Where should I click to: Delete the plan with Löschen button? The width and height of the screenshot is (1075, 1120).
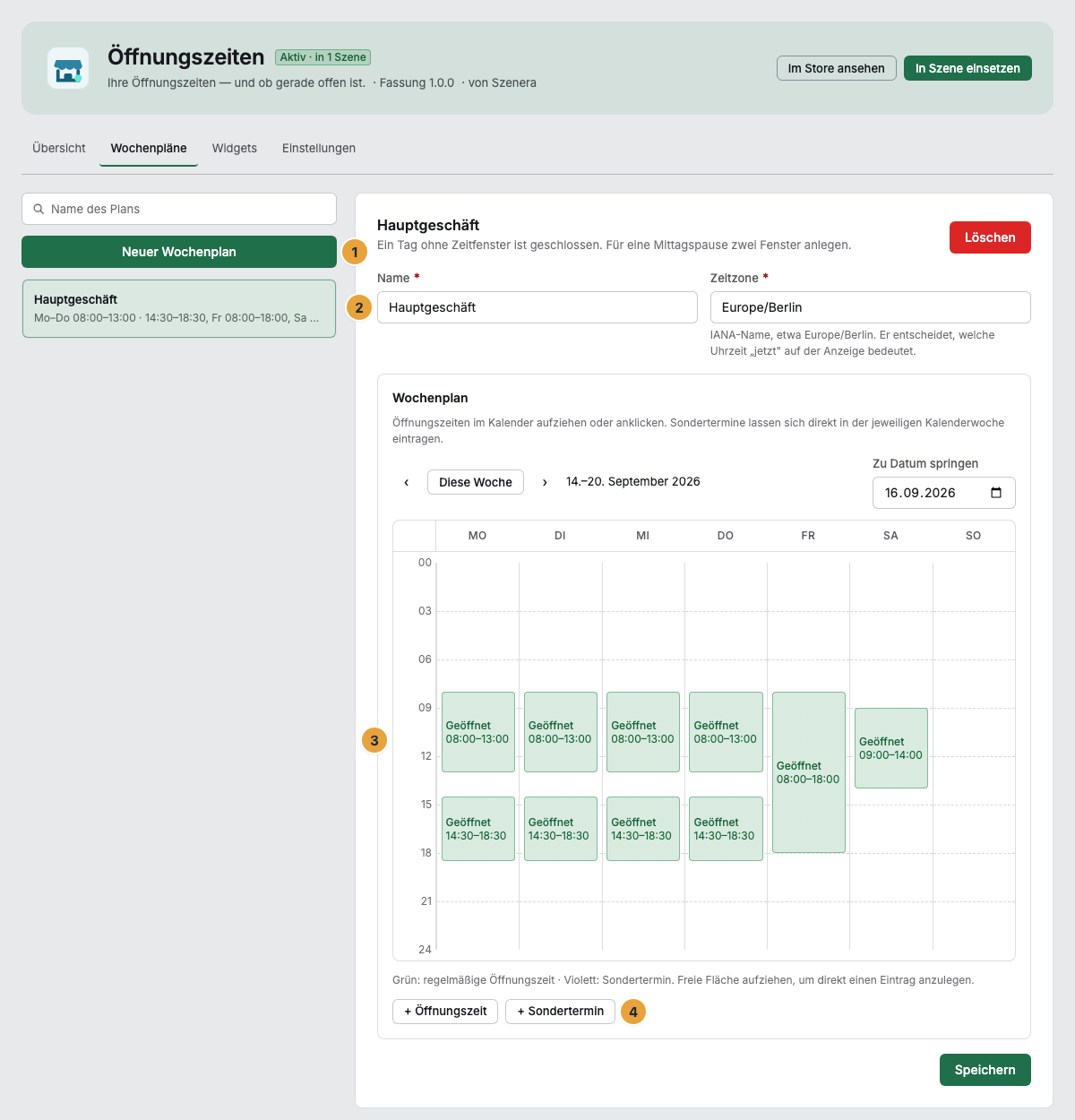(x=990, y=237)
